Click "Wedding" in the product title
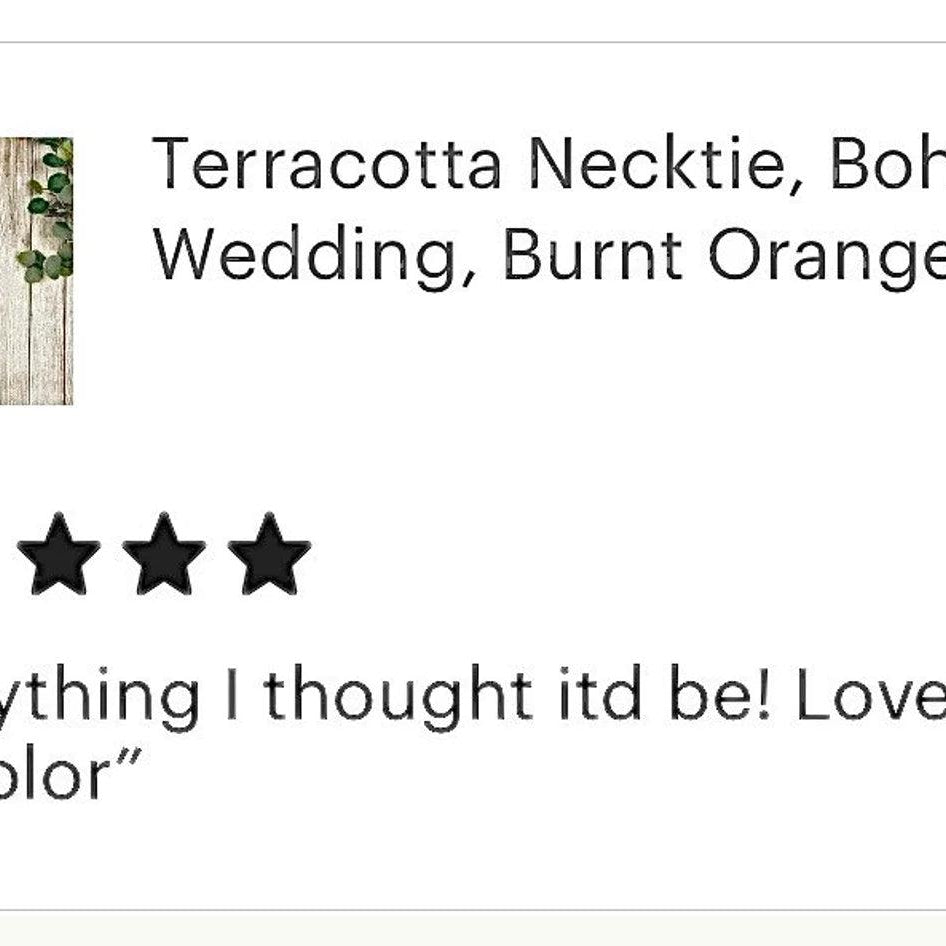 click(311, 255)
